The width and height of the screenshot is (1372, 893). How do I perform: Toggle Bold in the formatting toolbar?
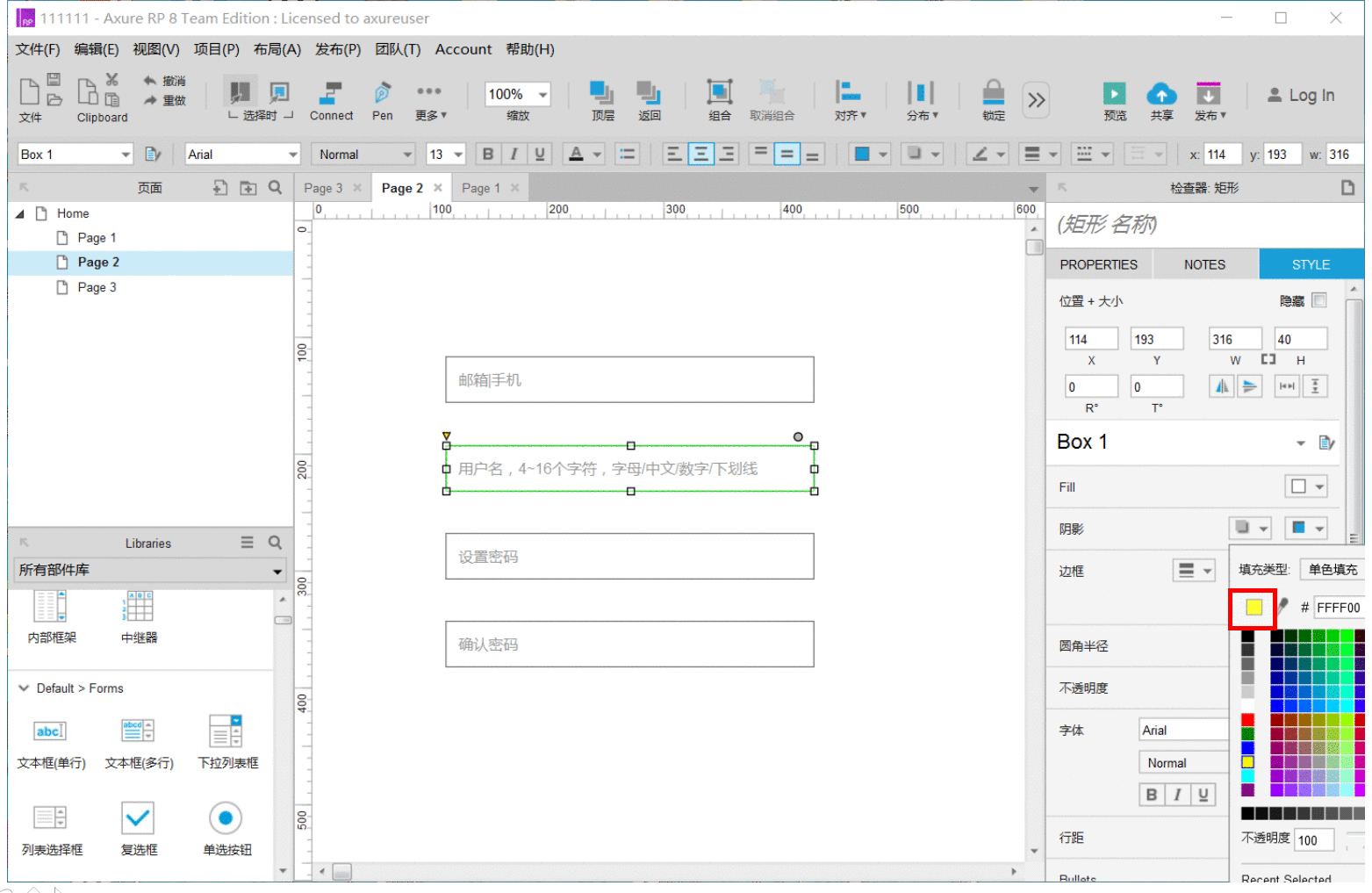(488, 154)
